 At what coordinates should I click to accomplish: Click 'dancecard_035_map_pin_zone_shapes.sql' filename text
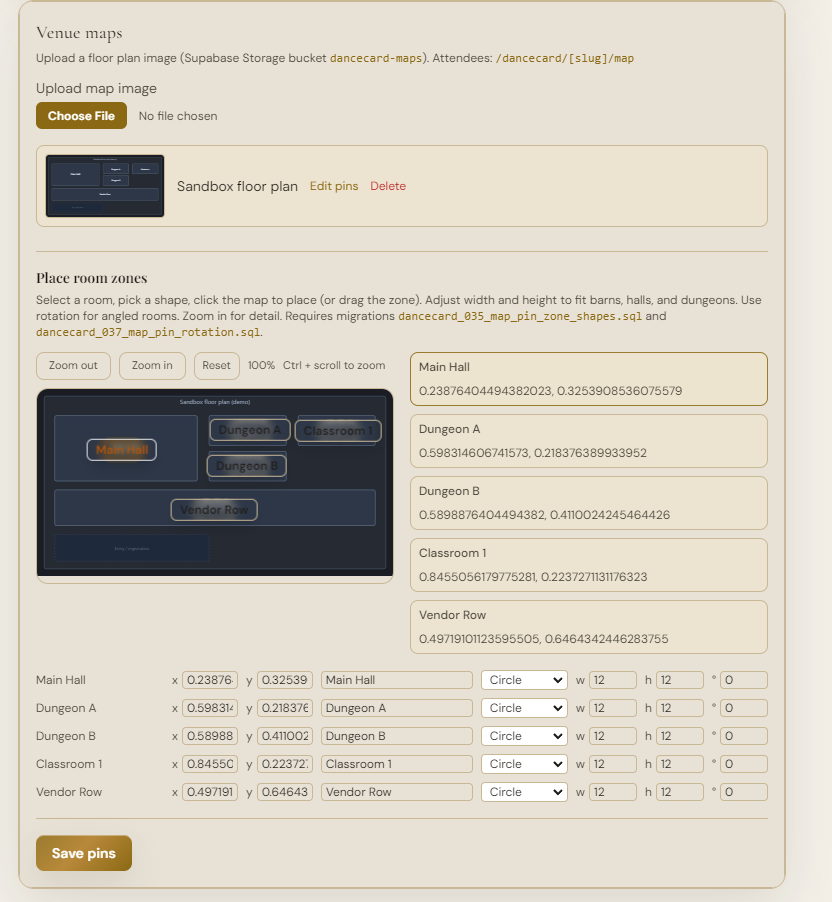tap(520, 316)
